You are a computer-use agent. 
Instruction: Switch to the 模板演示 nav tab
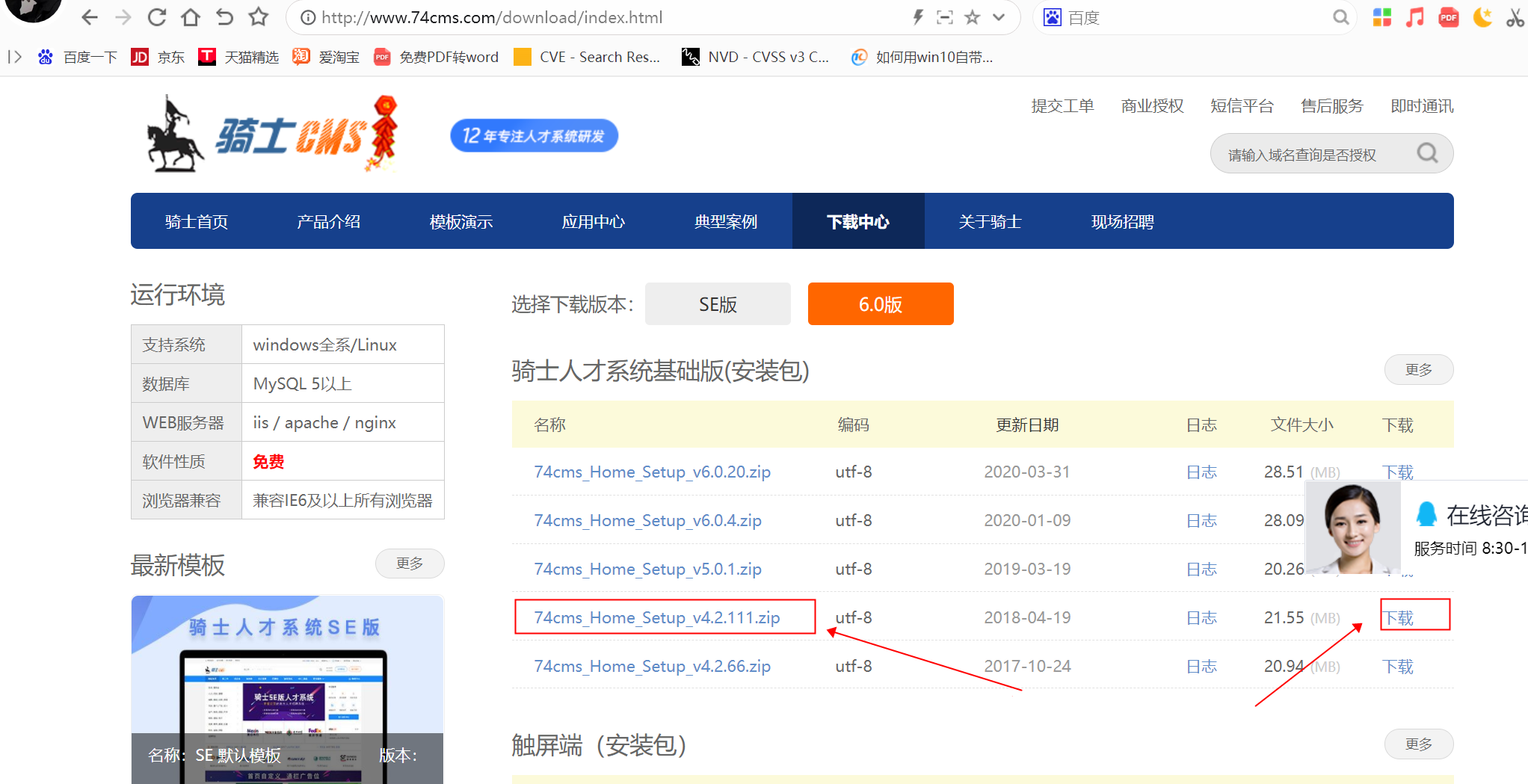pyautogui.click(x=460, y=221)
